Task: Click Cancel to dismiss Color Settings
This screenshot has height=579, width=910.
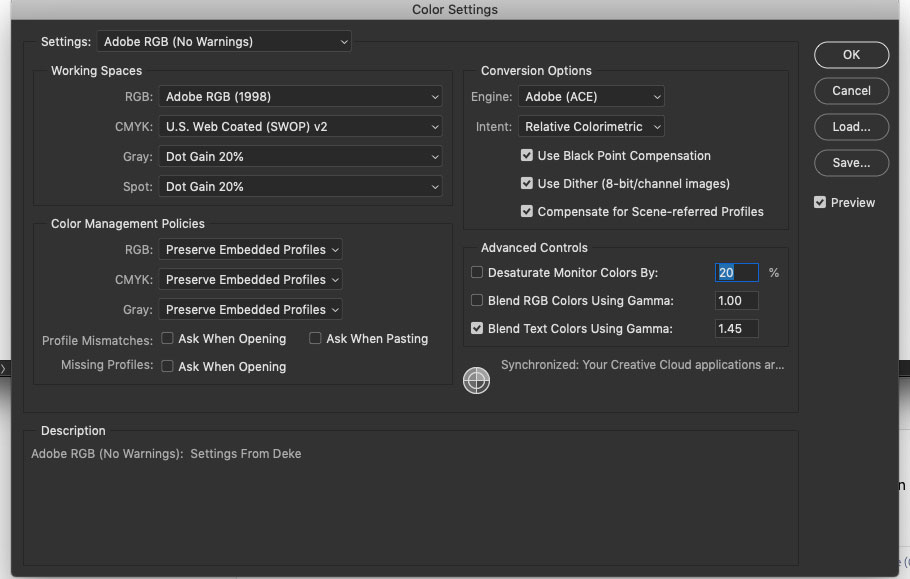Action: click(851, 91)
